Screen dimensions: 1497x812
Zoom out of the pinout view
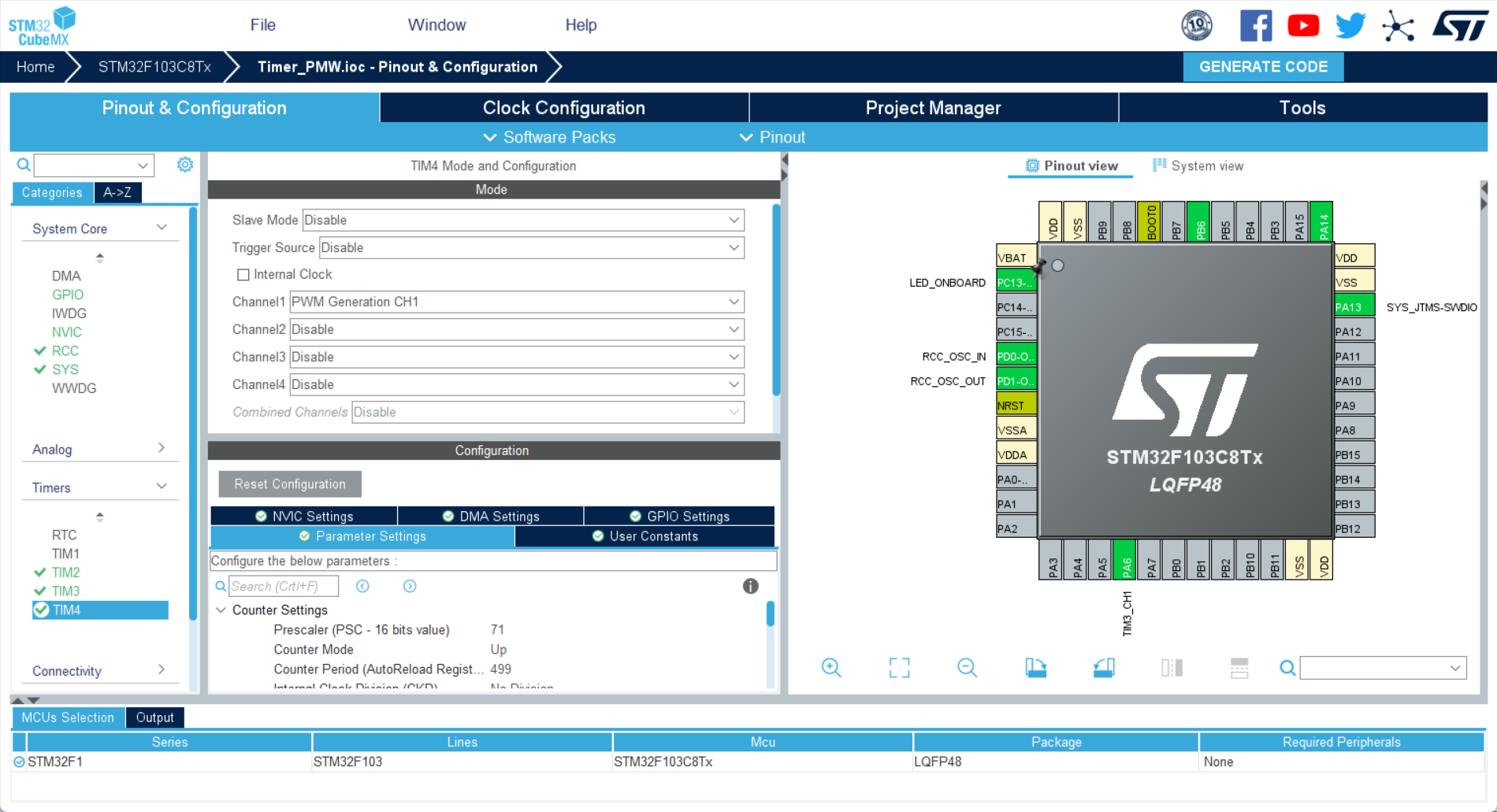(968, 668)
